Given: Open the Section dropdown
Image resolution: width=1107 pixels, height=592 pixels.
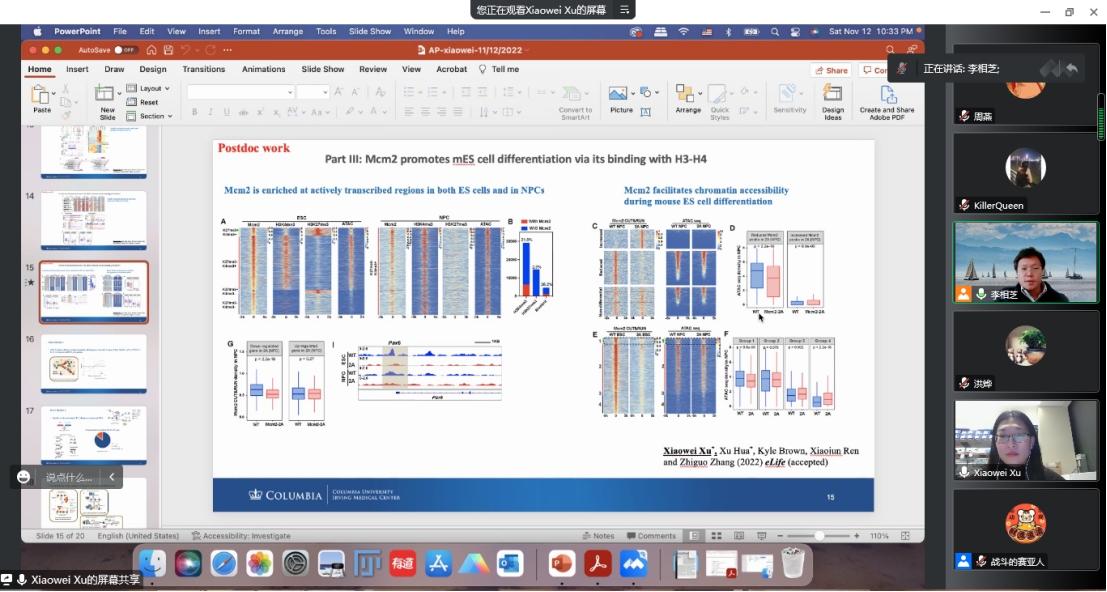Looking at the screenshot, I should tap(150, 116).
